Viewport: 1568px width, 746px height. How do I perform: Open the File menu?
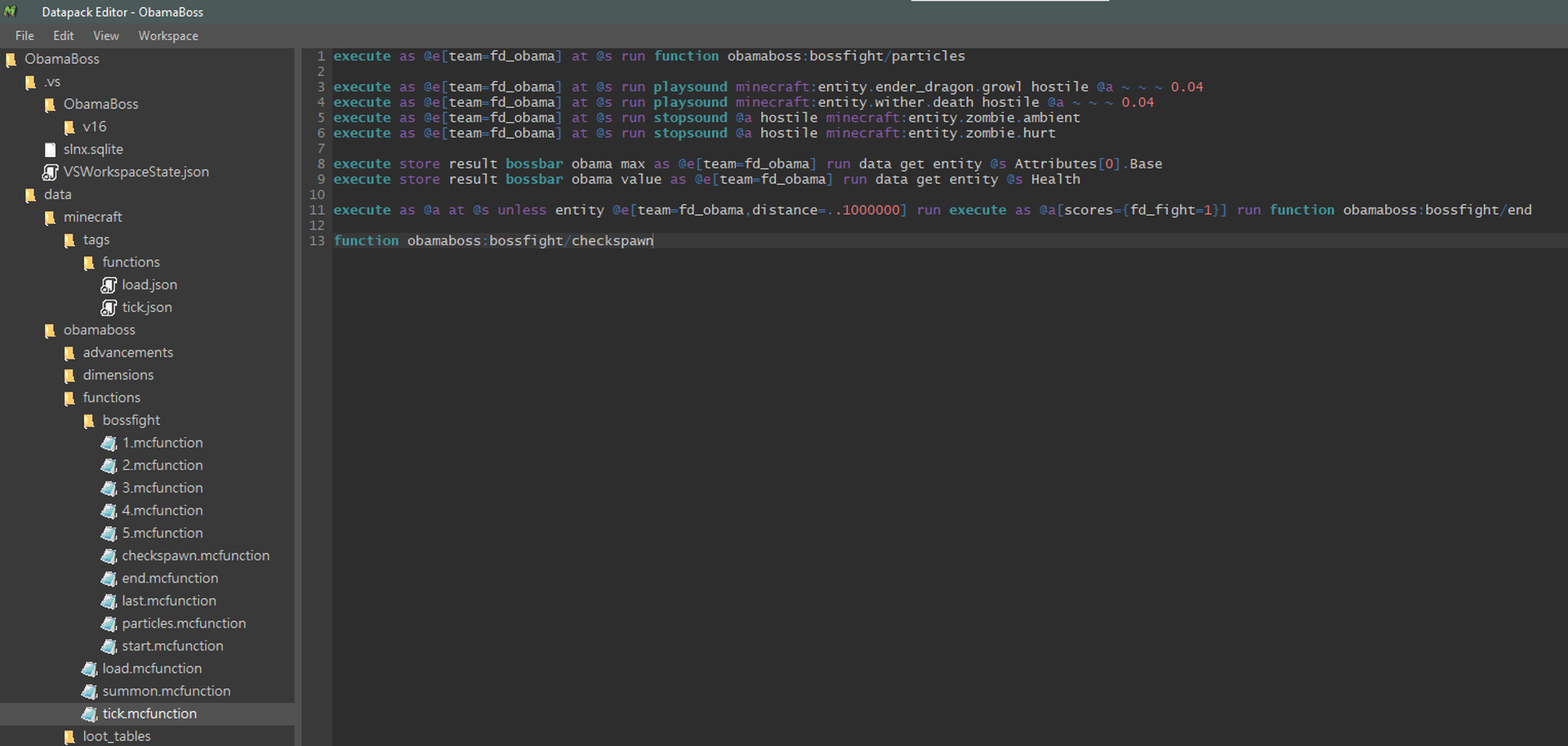24,35
